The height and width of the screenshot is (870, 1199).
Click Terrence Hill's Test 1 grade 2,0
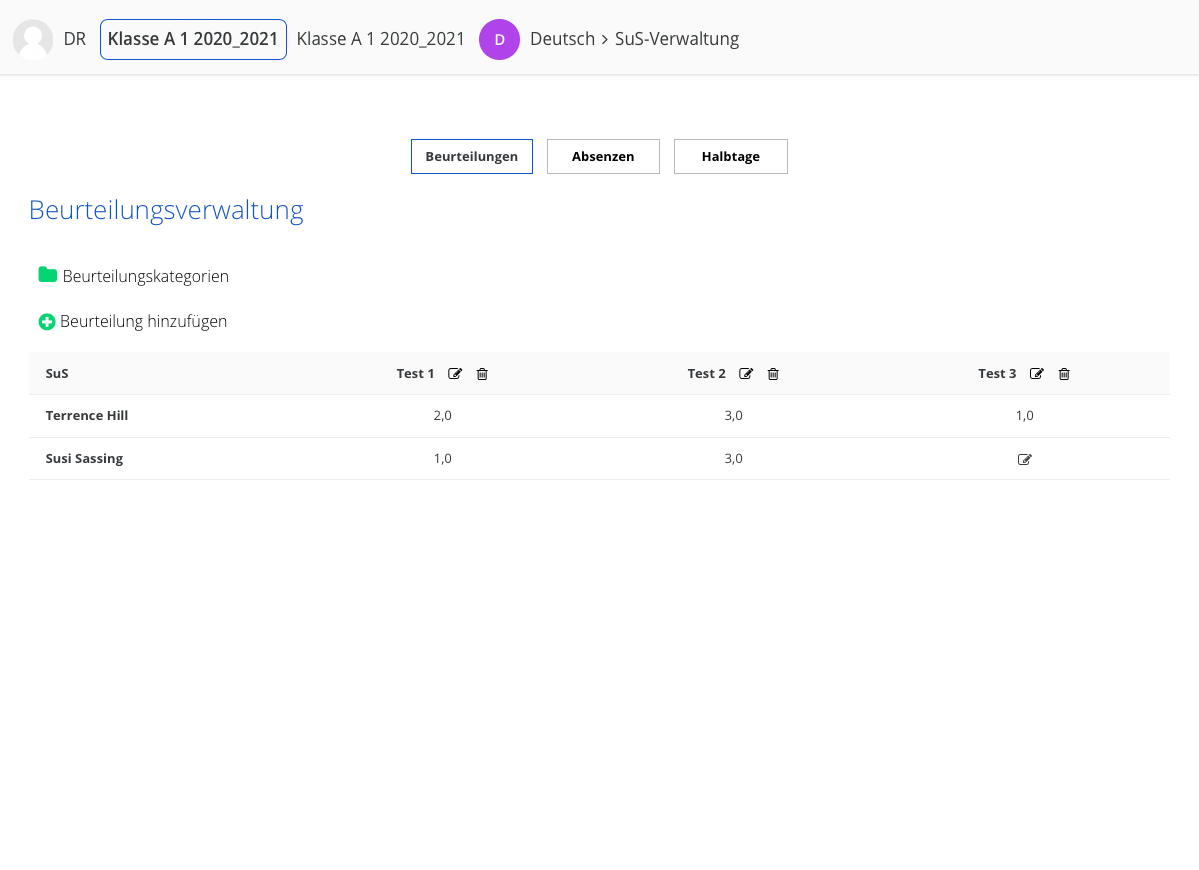click(442, 416)
